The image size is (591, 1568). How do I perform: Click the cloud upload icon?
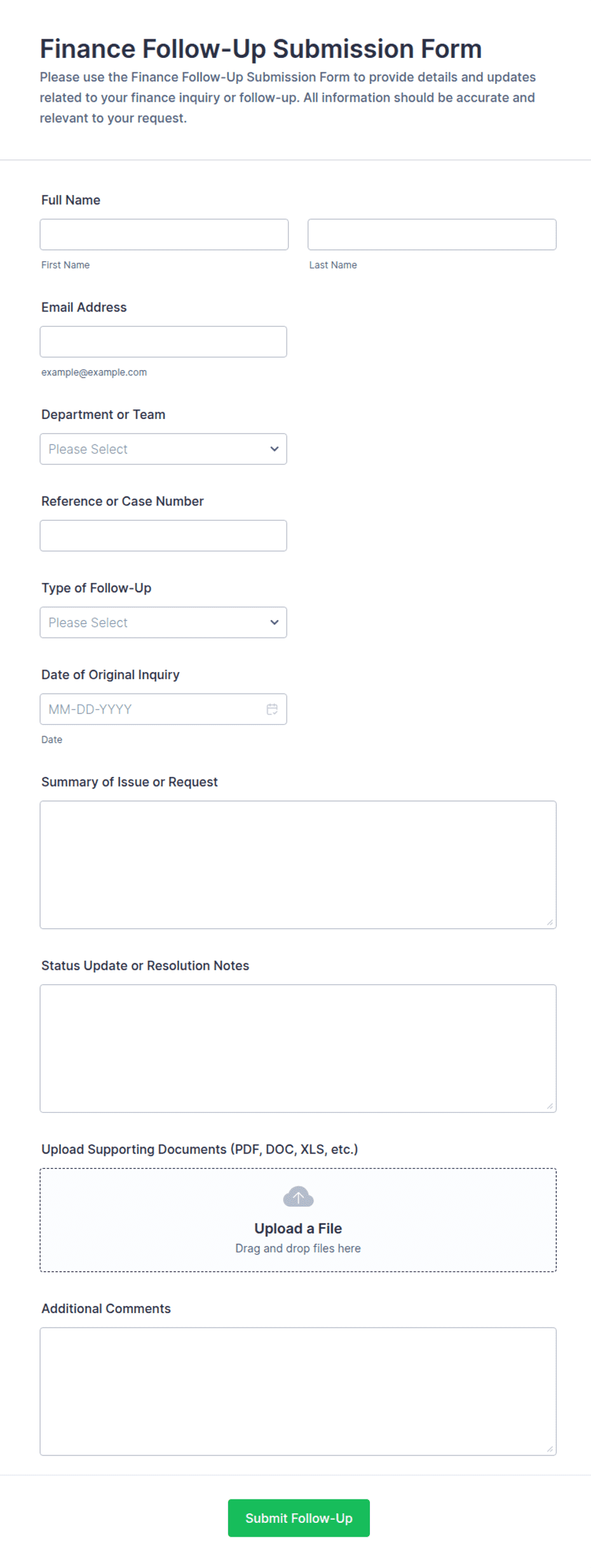click(298, 1197)
